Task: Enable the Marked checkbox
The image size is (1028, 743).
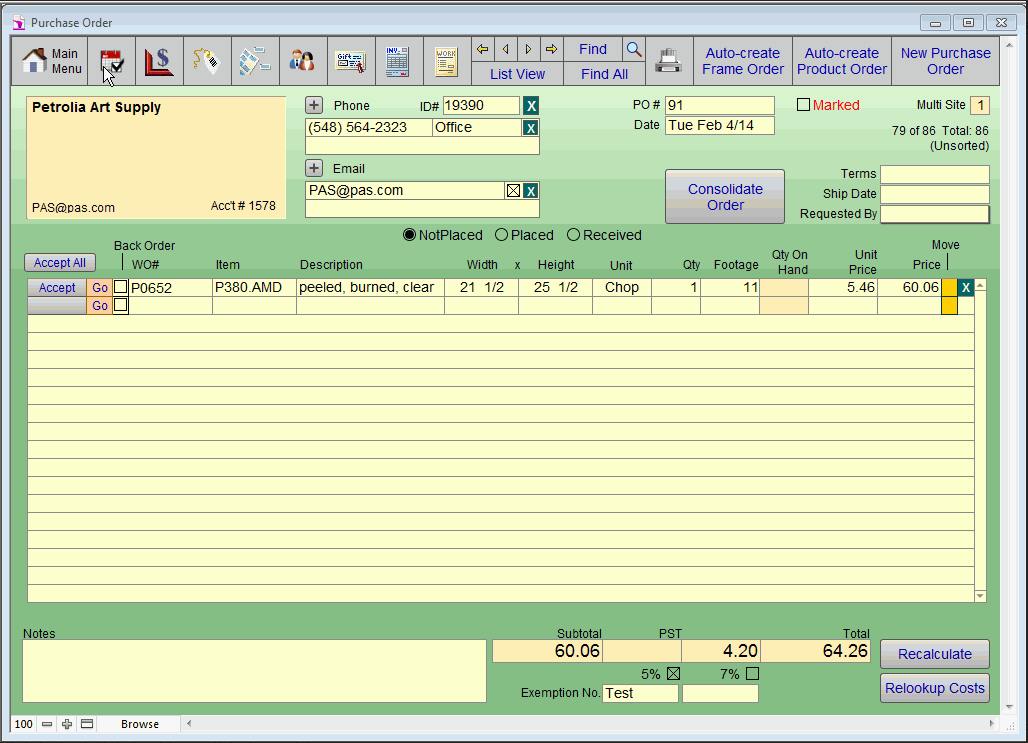Action: click(x=803, y=104)
